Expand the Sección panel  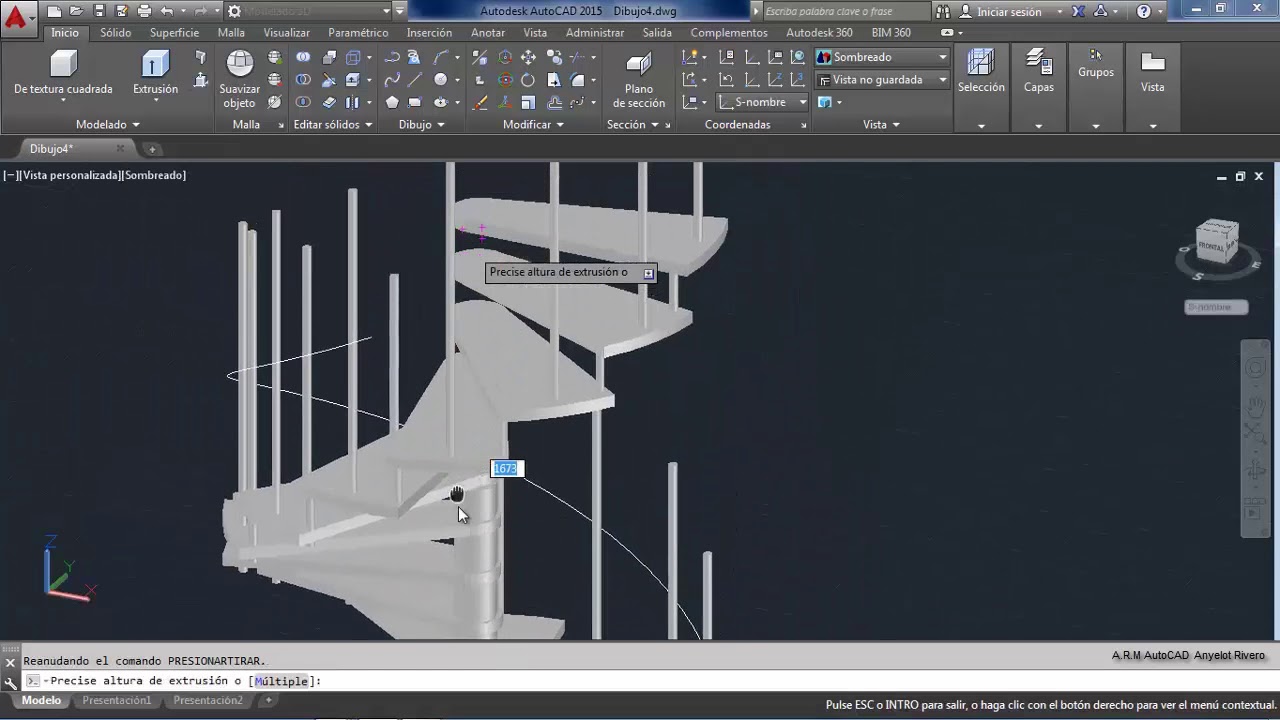(638, 125)
